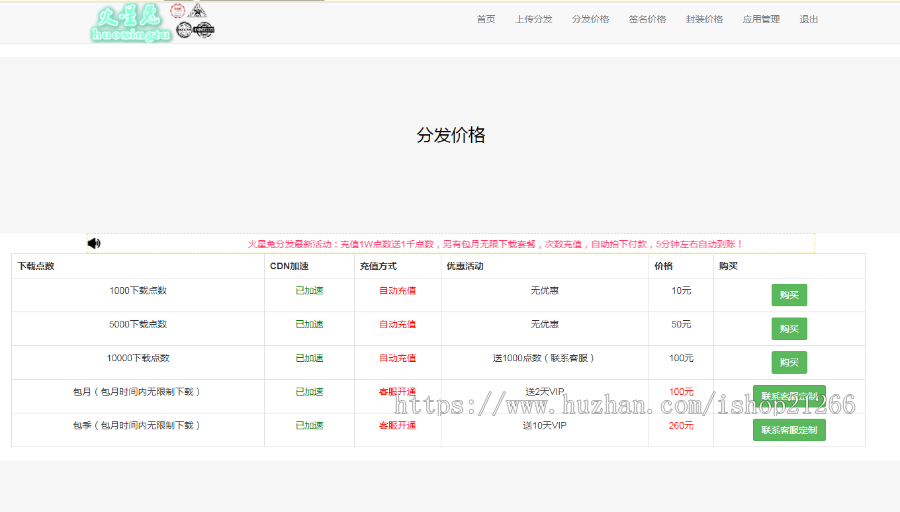Click 已加速 in the 1000 points row
The height and width of the screenshot is (512, 900).
(309, 290)
